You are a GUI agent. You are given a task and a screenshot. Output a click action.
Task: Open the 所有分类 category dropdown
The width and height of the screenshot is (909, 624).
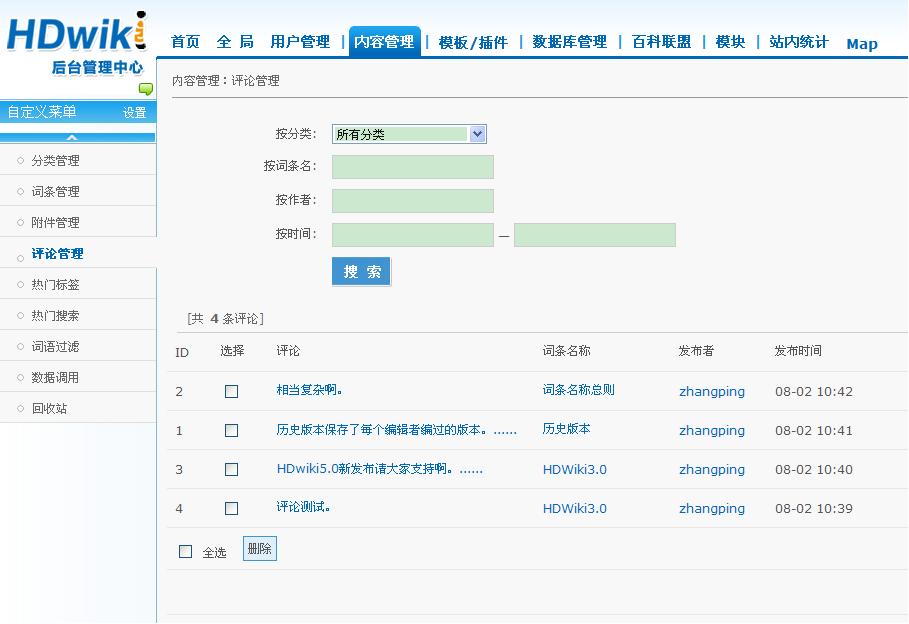(409, 135)
